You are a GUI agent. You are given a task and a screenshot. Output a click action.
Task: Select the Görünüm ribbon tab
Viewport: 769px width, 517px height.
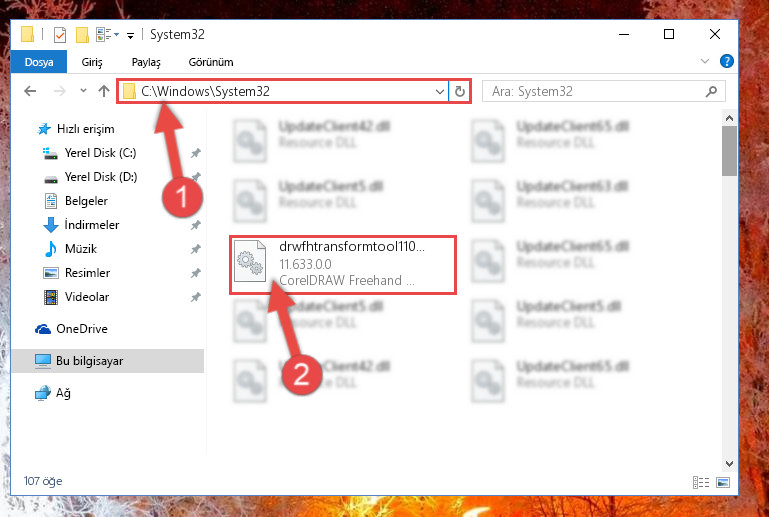point(211,62)
